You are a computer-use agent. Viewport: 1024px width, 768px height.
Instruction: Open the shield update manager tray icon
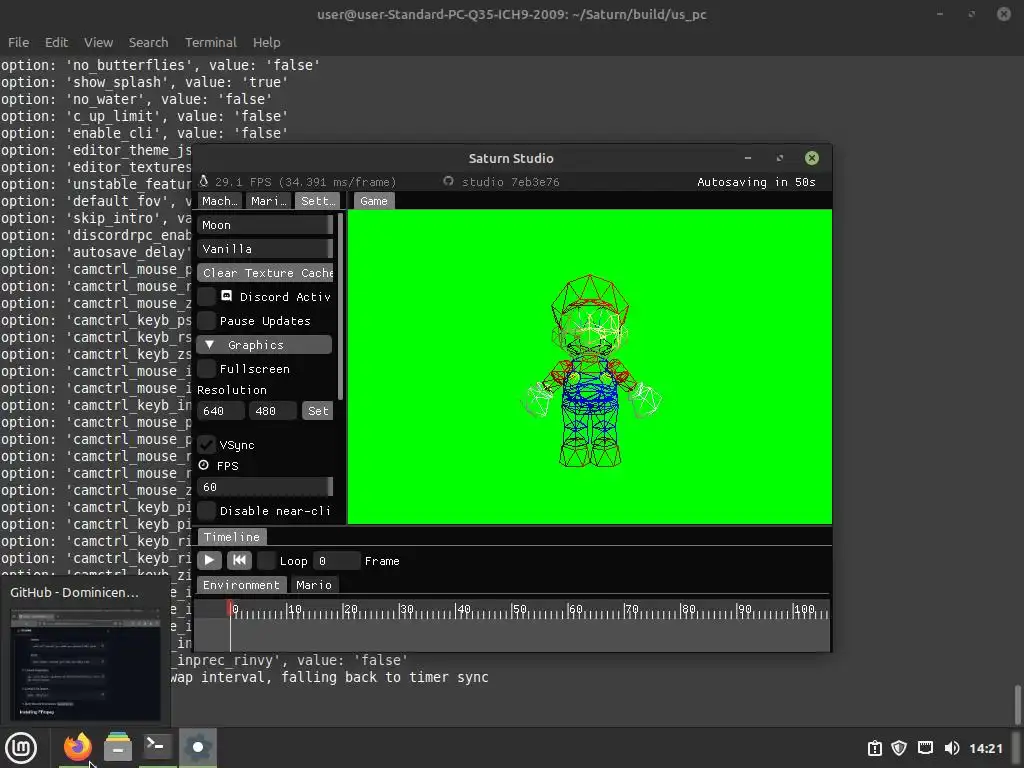click(899, 748)
